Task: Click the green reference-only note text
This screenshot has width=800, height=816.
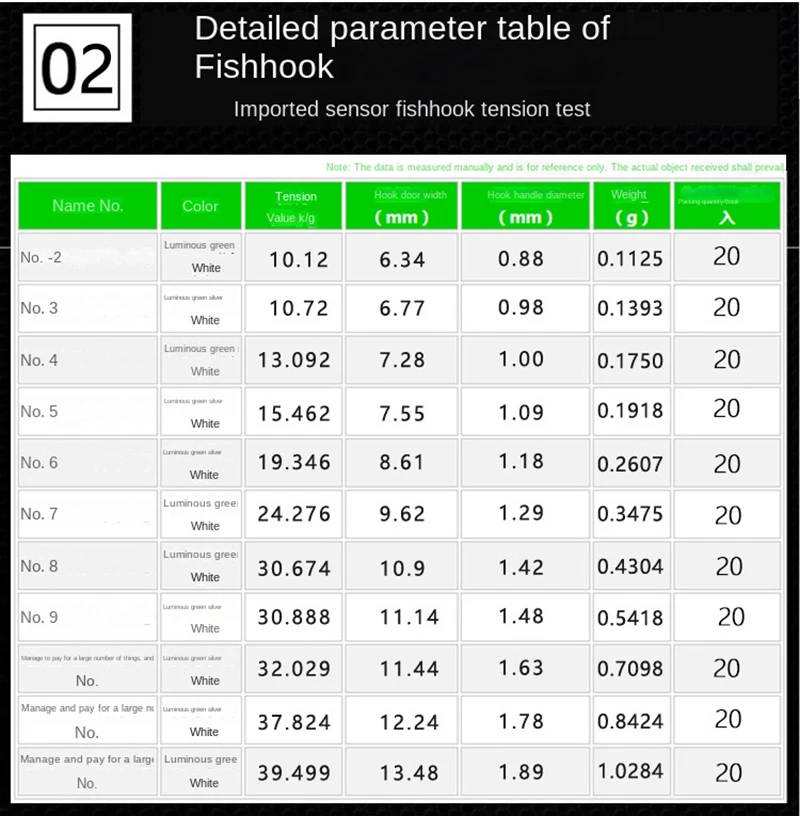Action: point(556,168)
